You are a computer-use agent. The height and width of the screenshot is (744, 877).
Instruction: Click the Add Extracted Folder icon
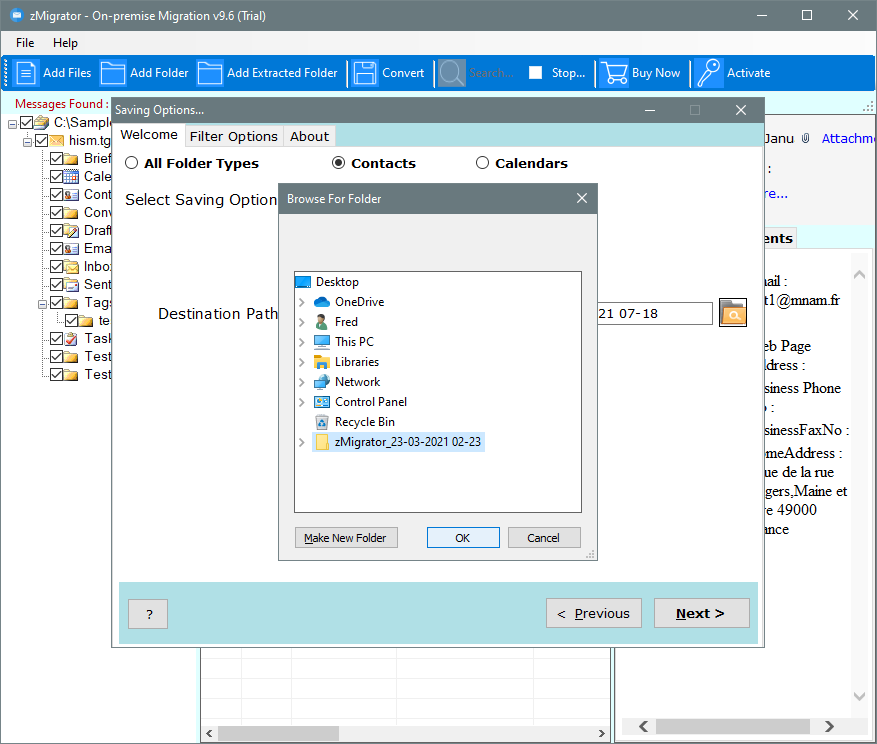[210, 73]
